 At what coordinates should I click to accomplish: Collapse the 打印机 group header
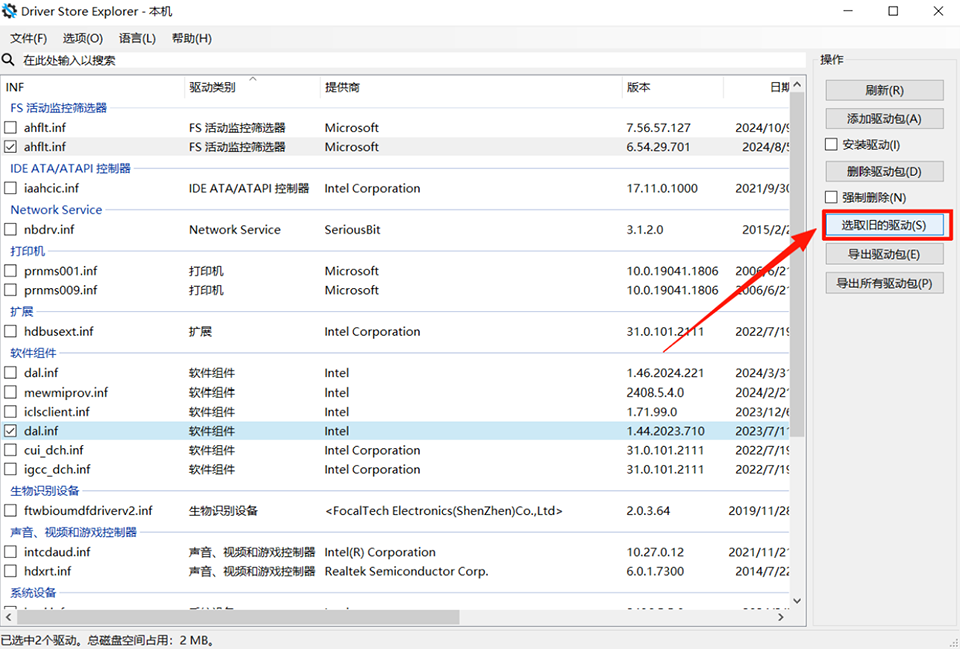pos(28,251)
